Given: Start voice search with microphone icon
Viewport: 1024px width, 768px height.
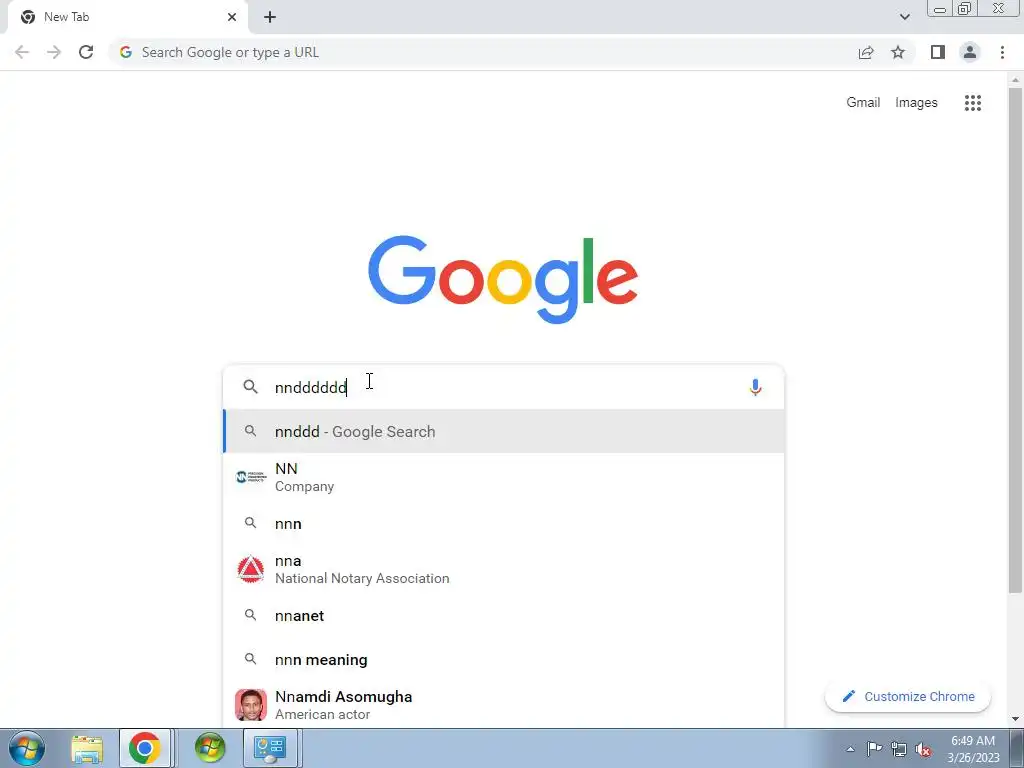Looking at the screenshot, I should [755, 387].
